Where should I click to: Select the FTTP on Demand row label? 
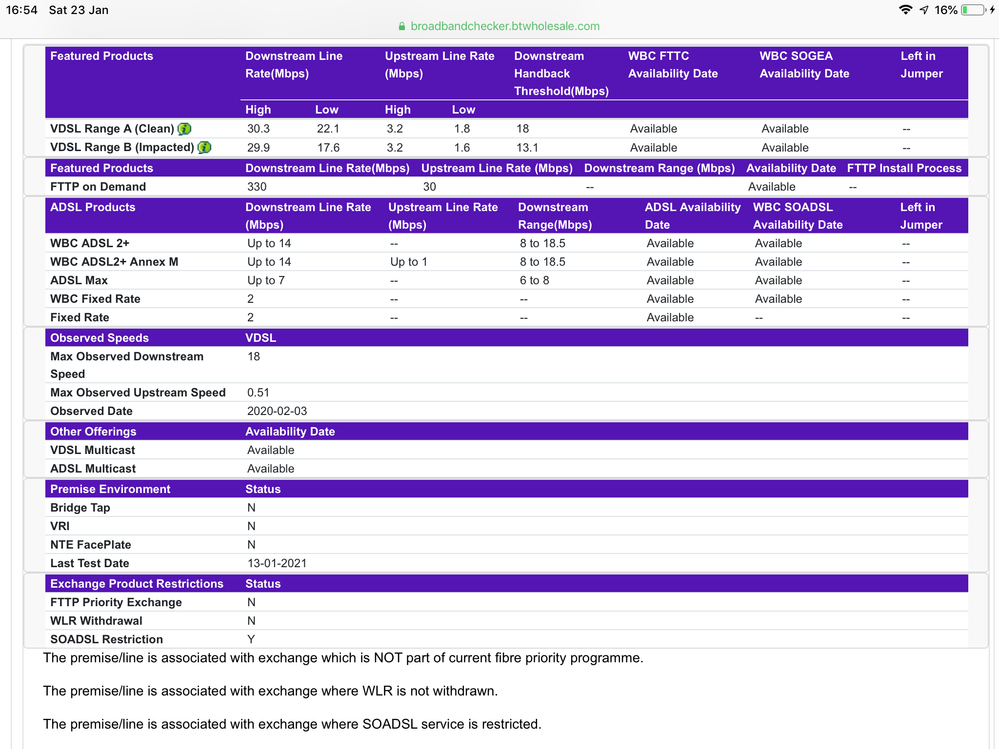tap(98, 187)
